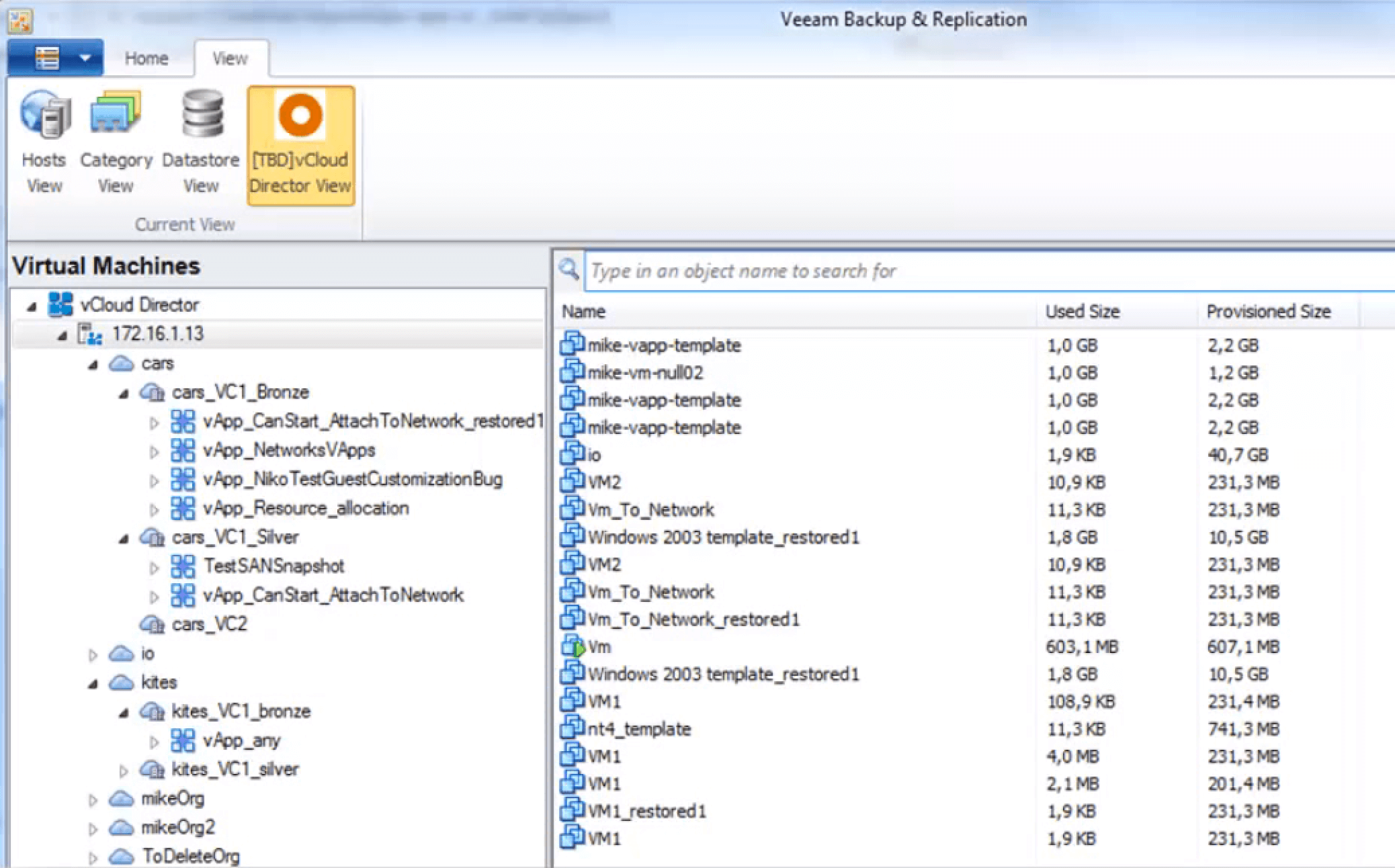Image resolution: width=1395 pixels, height=868 pixels.
Task: Open the main application menu dropdown
Action: [56, 58]
